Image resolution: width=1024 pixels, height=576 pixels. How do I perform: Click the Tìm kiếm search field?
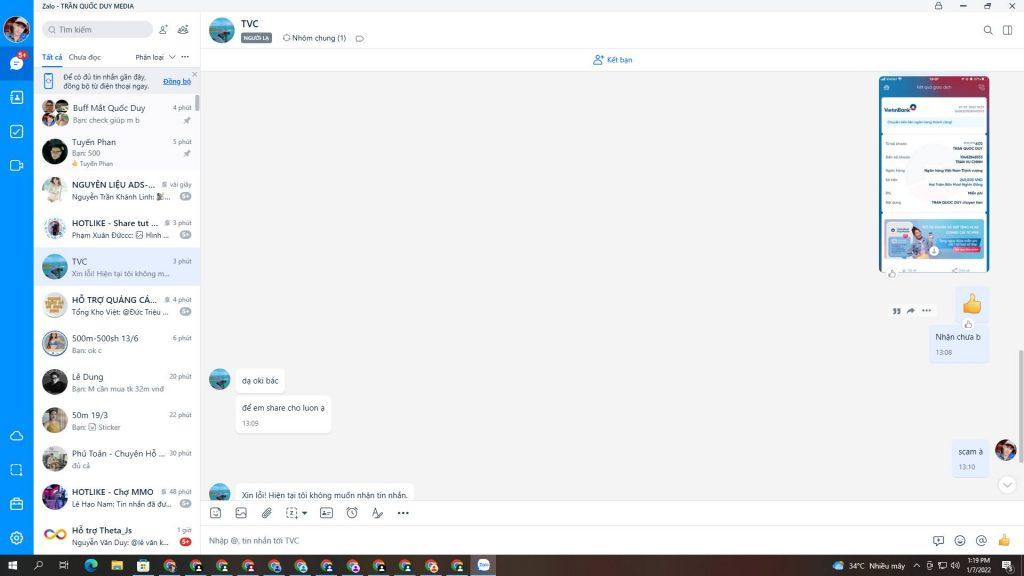click(x=98, y=30)
